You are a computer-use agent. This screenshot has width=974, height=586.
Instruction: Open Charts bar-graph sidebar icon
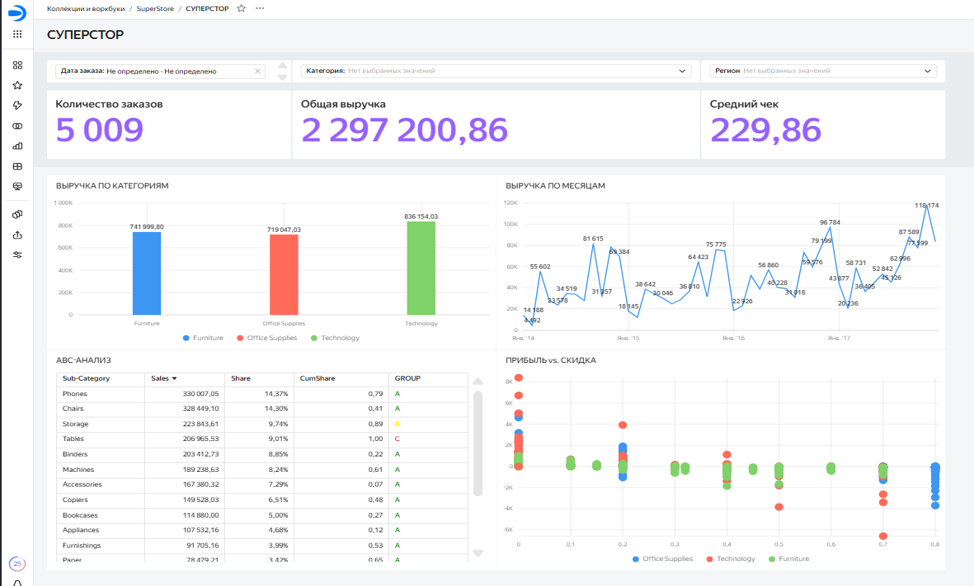17,146
